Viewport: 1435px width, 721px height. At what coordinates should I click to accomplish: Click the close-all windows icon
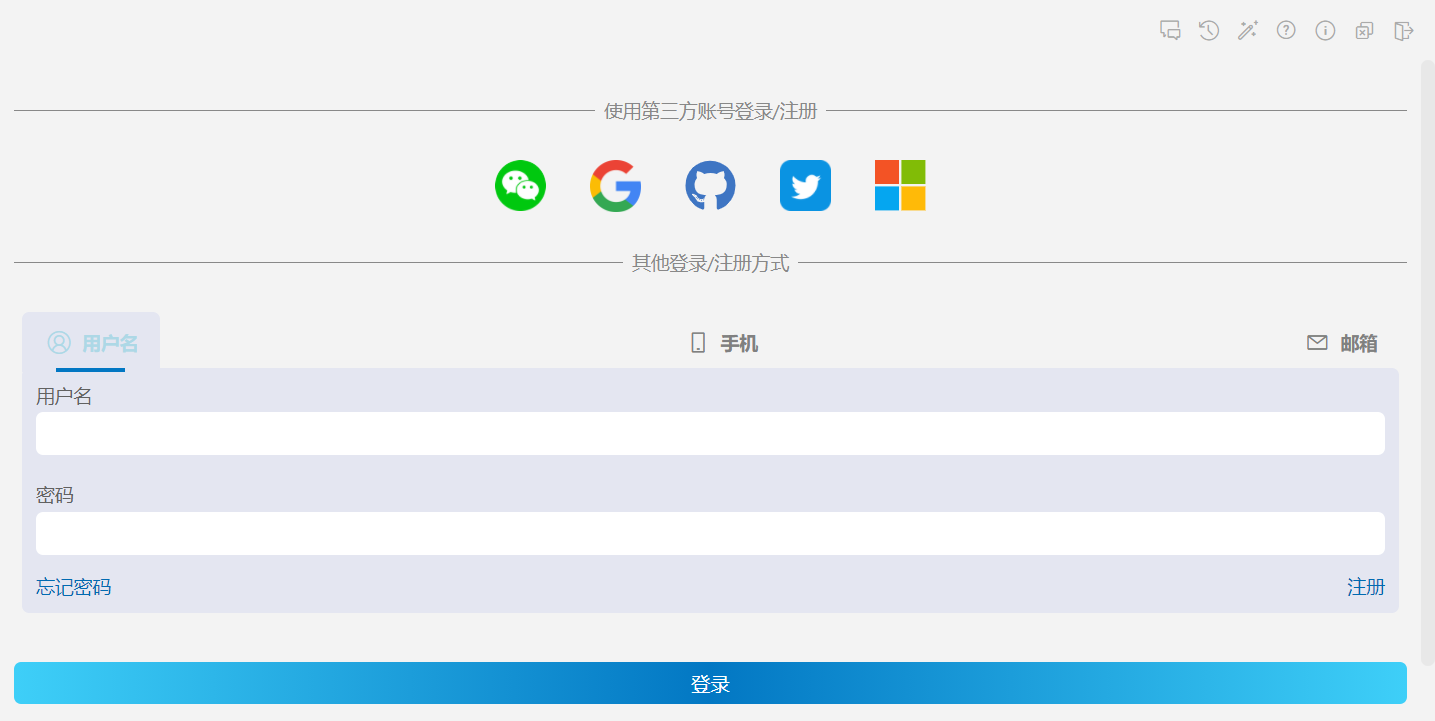(1364, 30)
